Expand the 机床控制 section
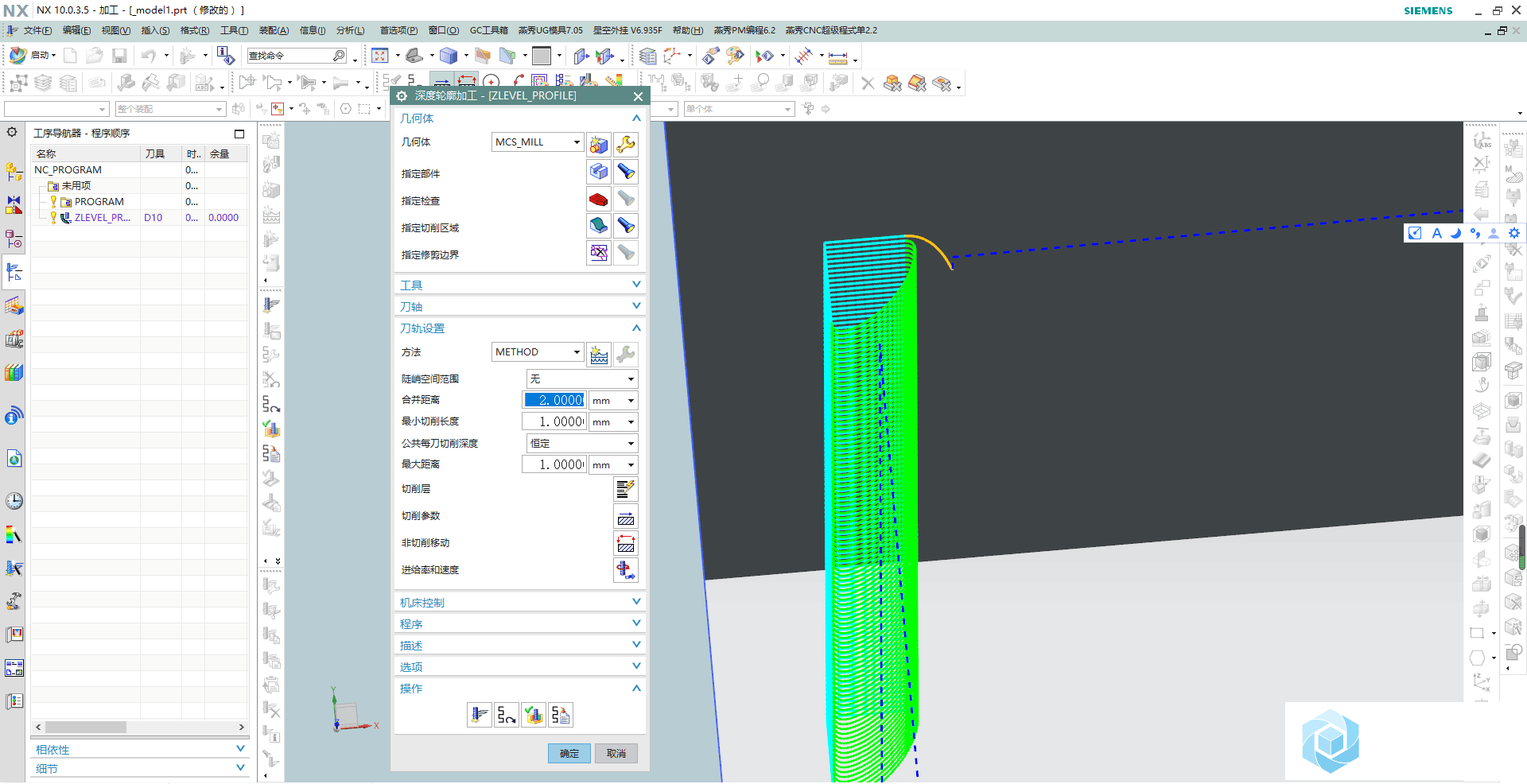The height and width of the screenshot is (784, 1527). point(636,602)
